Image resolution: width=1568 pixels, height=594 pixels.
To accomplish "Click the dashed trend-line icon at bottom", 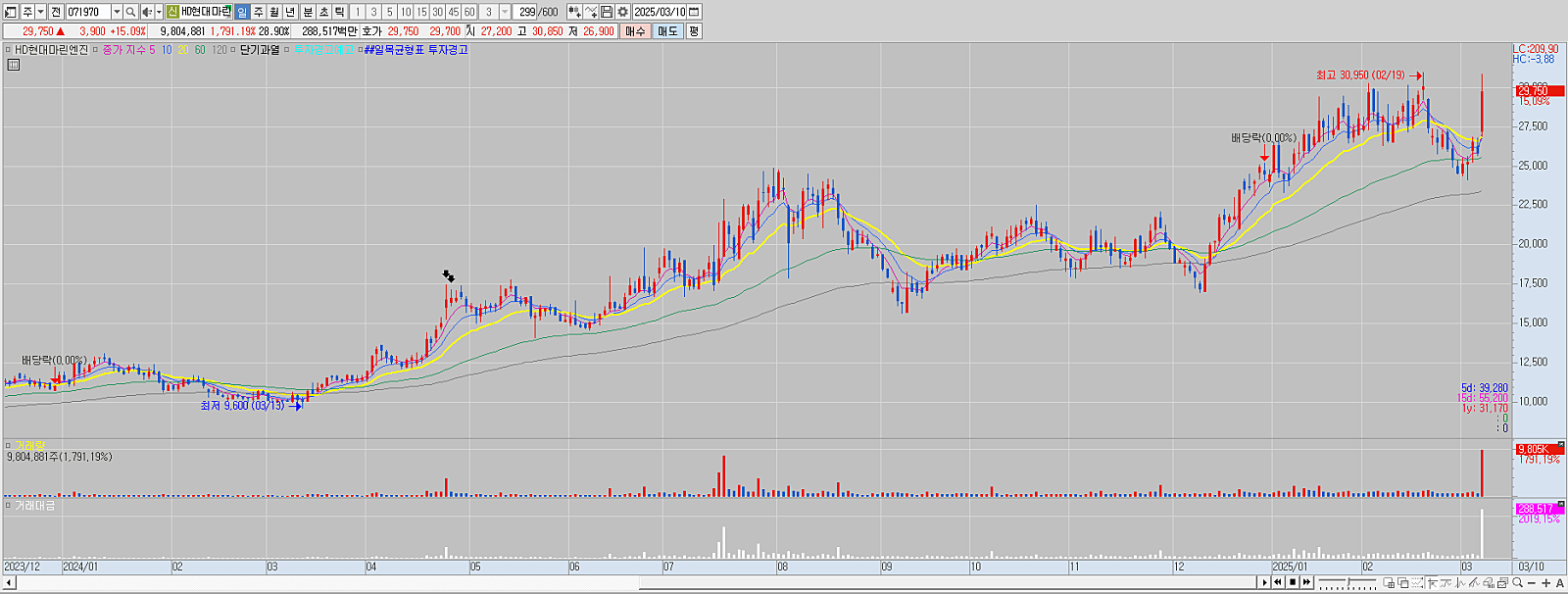I will (x=1417, y=582).
